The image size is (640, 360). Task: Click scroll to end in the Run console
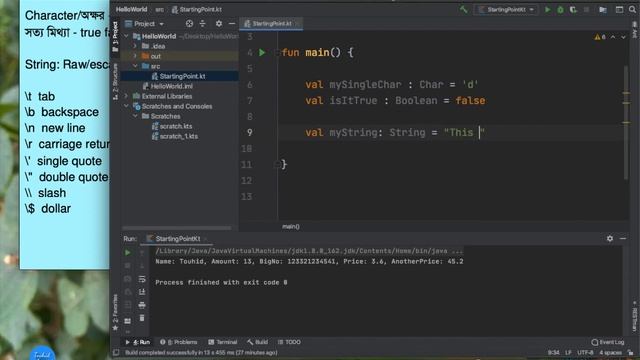[142, 292]
